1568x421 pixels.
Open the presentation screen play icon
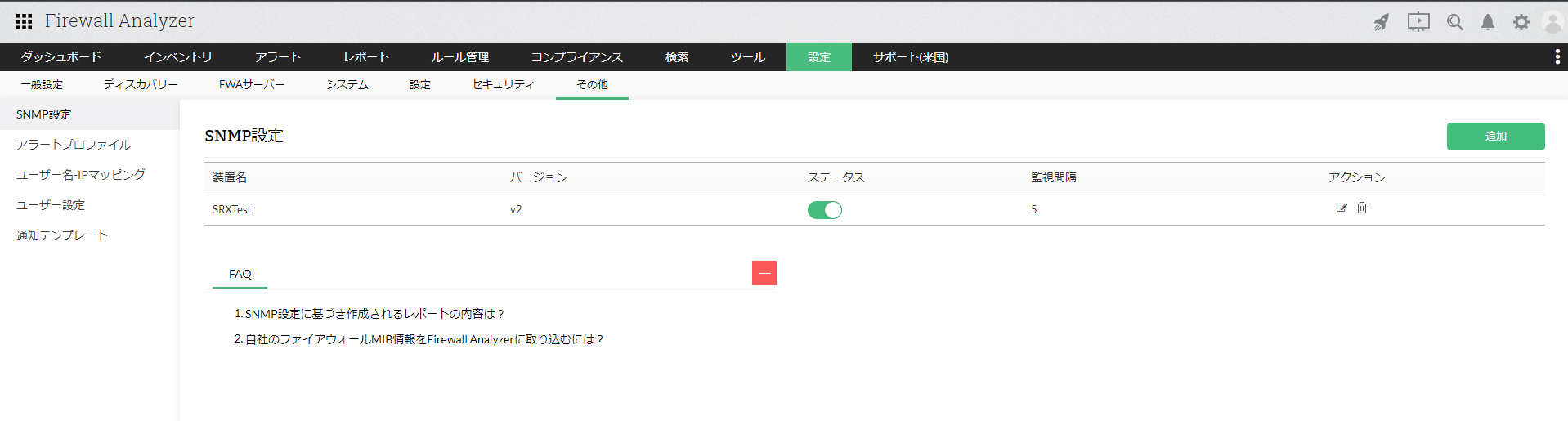[1418, 22]
